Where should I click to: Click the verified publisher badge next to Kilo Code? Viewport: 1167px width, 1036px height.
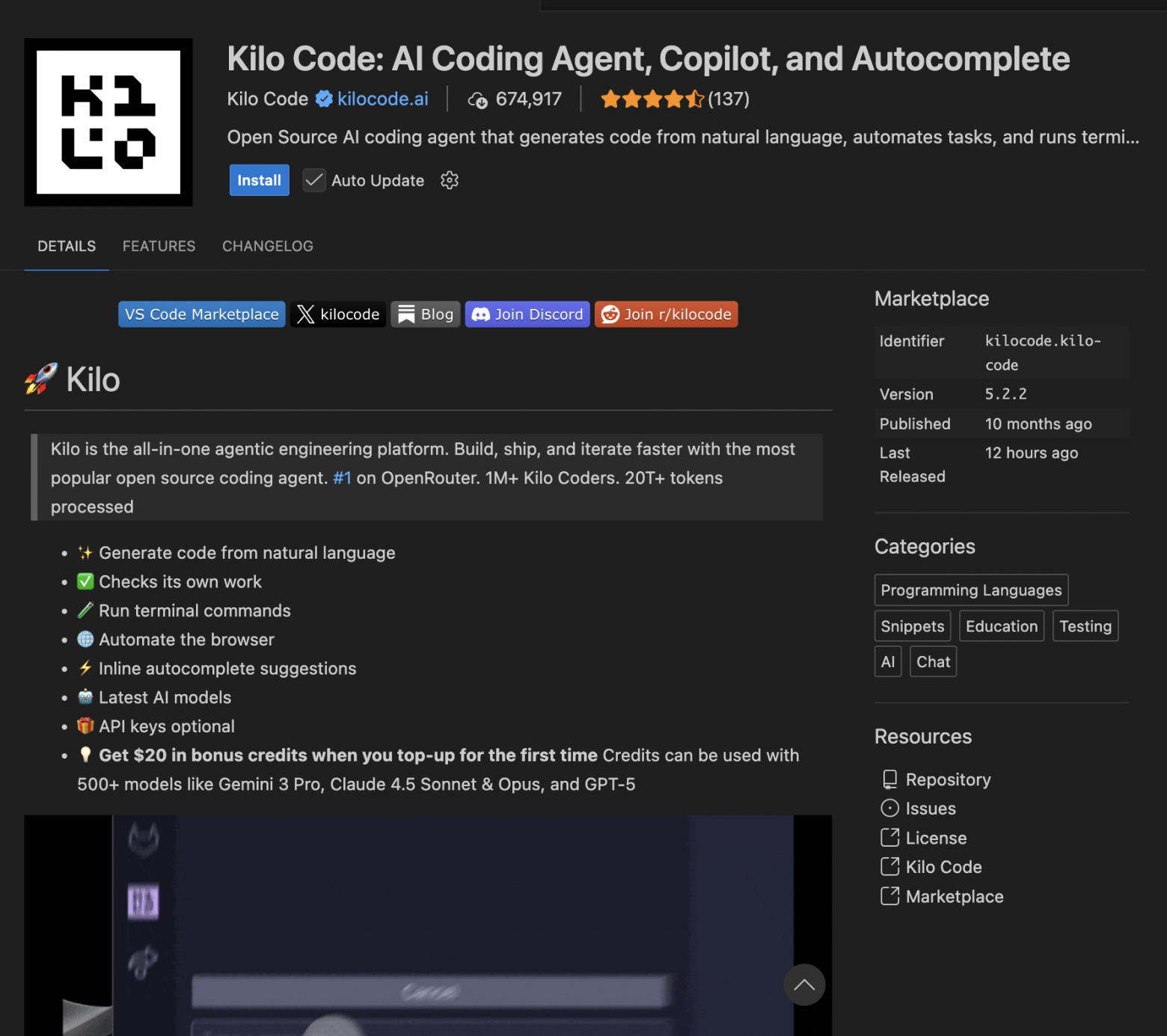(323, 98)
